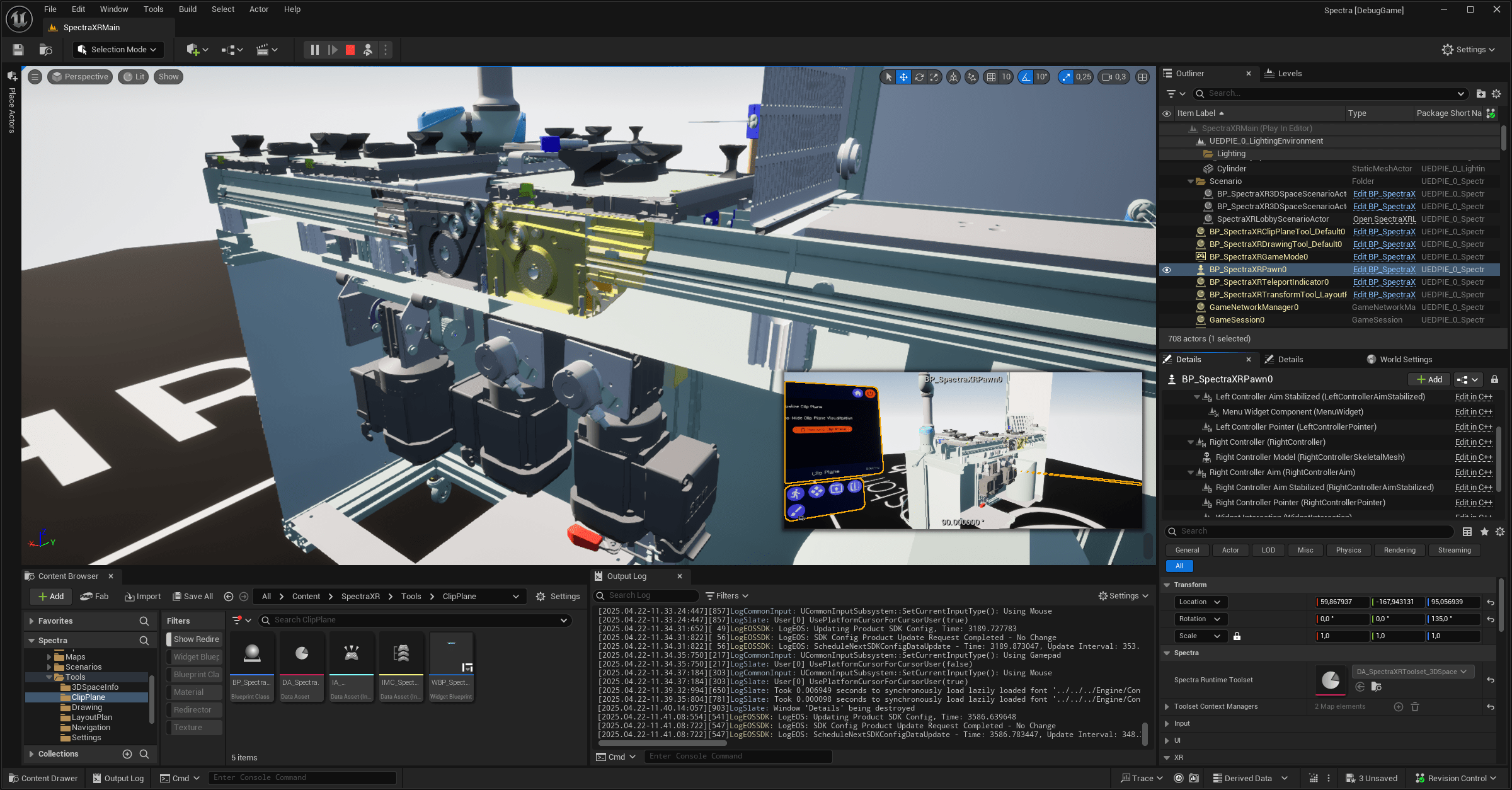Open the Build menu
Viewport: 1512px width, 790px height.
(187, 9)
